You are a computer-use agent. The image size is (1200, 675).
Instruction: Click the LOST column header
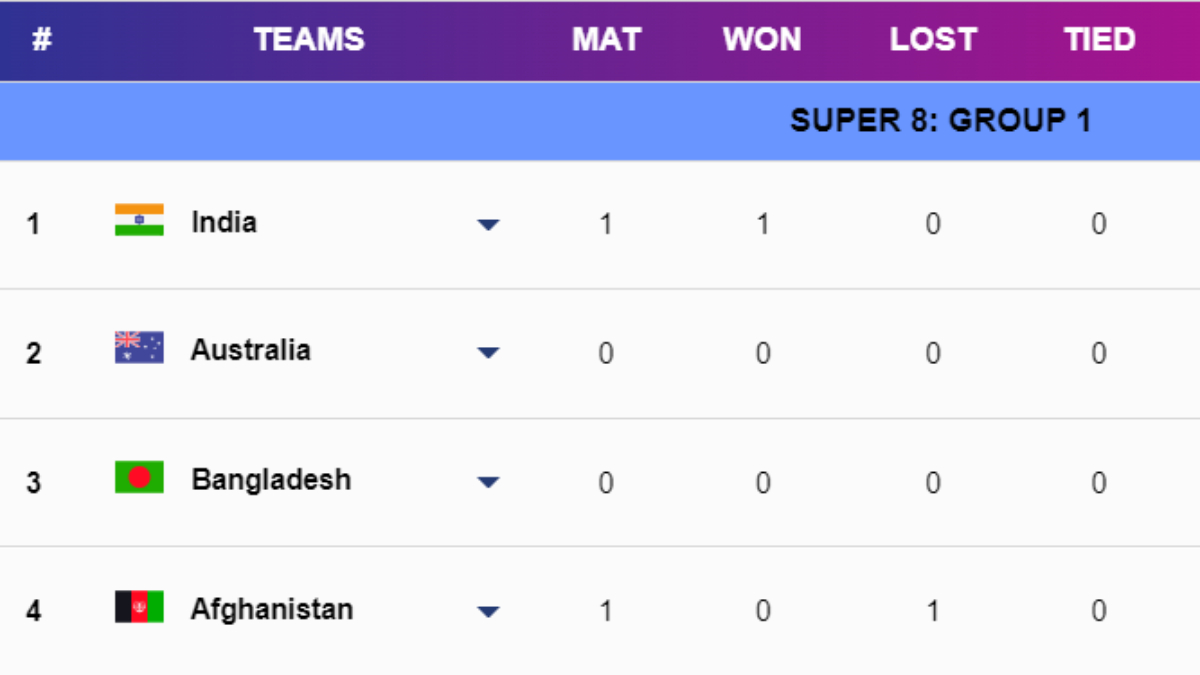932,40
